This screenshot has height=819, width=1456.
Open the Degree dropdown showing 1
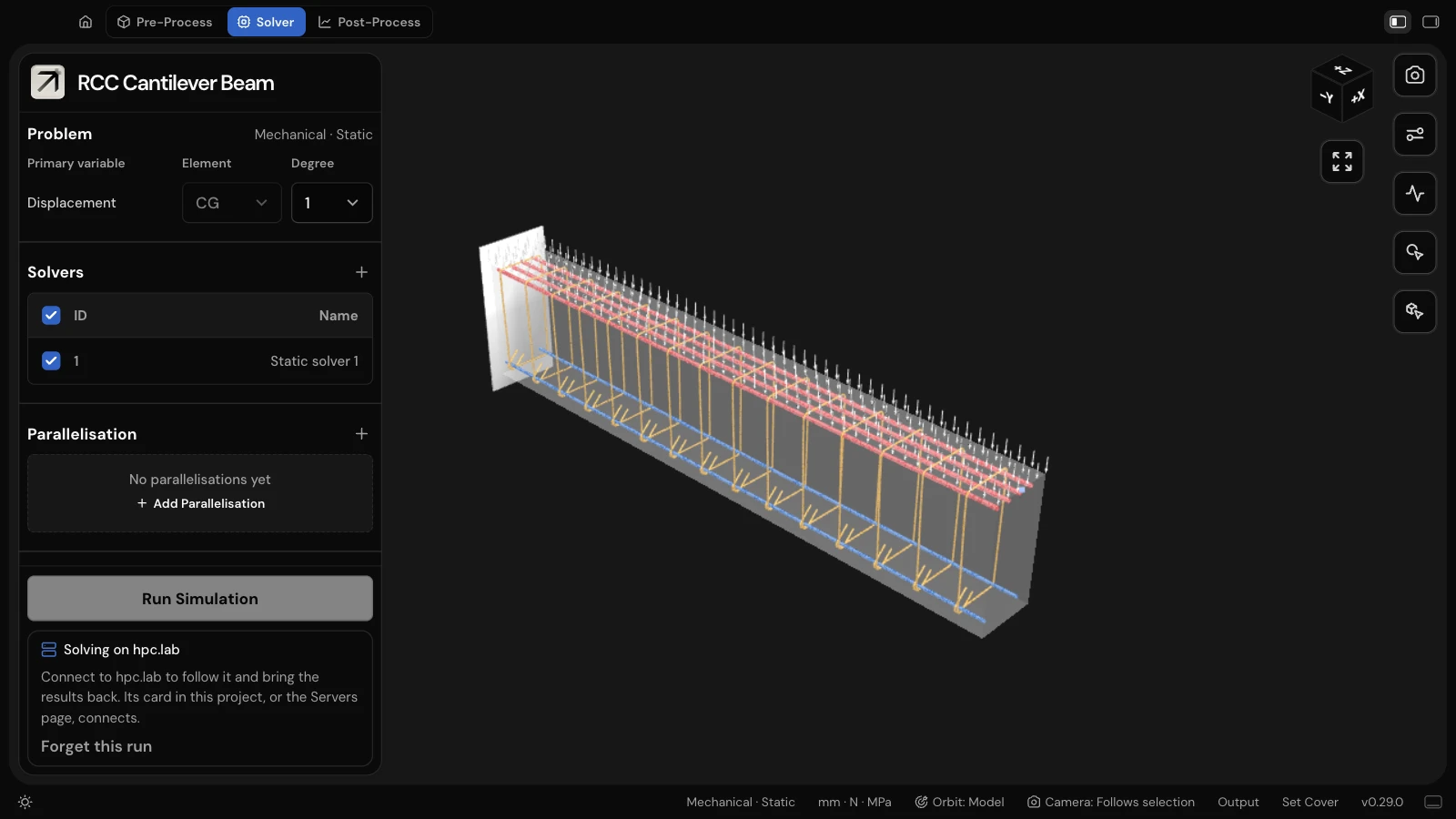coord(332,203)
